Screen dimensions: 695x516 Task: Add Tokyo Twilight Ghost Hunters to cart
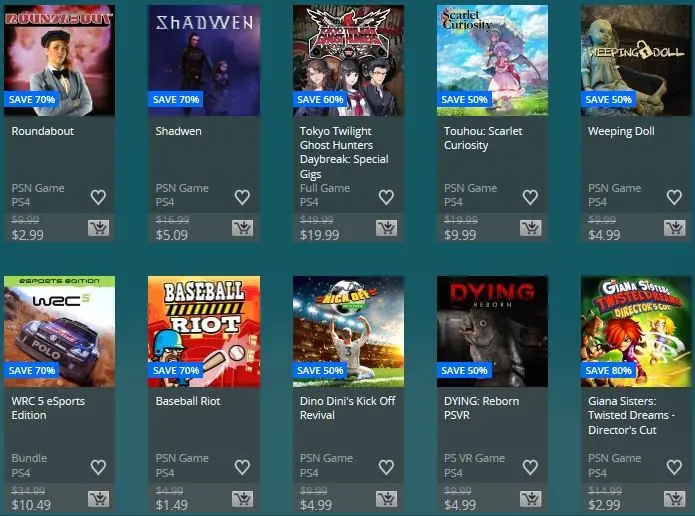[x=387, y=228]
